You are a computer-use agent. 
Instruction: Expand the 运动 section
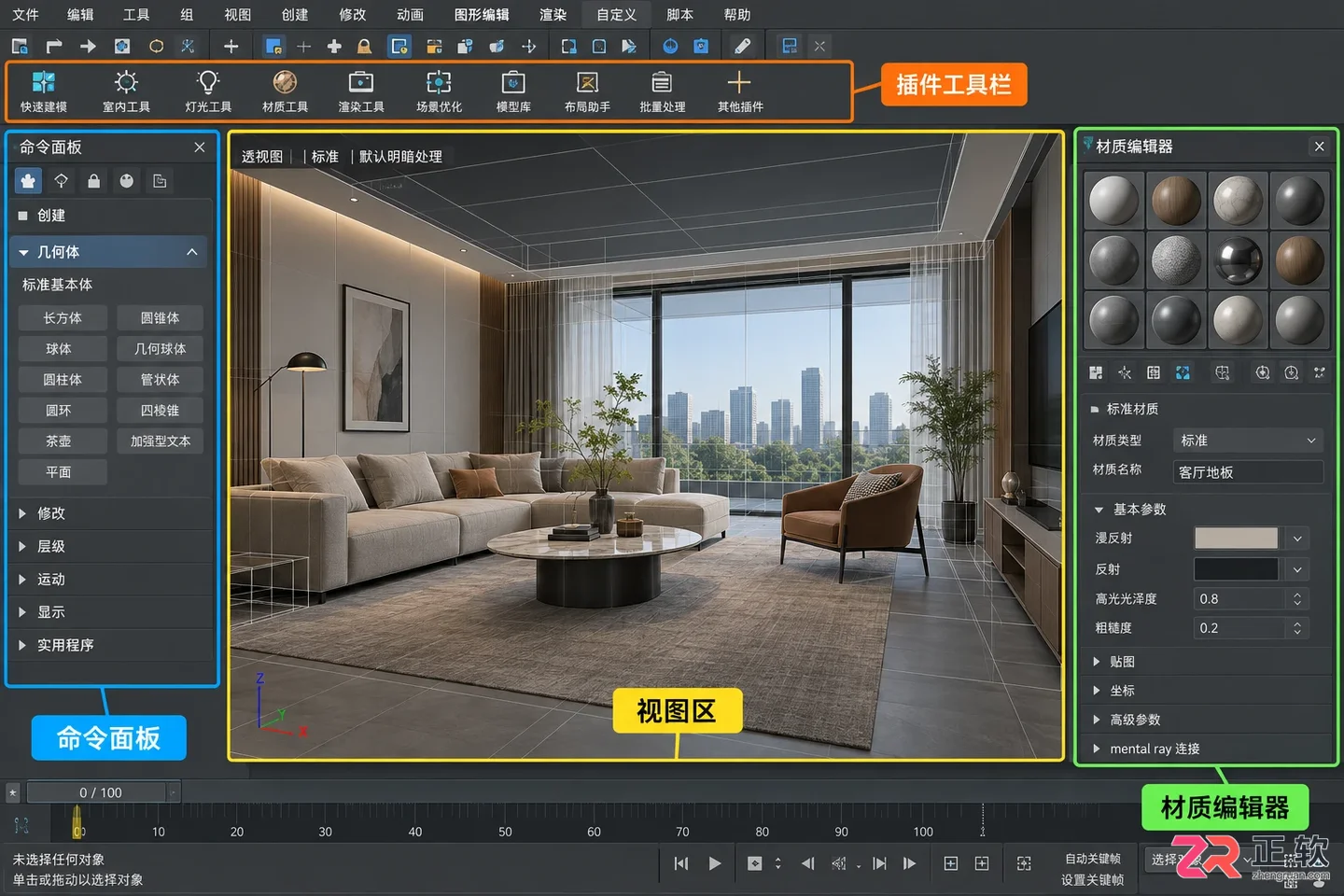[x=110, y=580]
